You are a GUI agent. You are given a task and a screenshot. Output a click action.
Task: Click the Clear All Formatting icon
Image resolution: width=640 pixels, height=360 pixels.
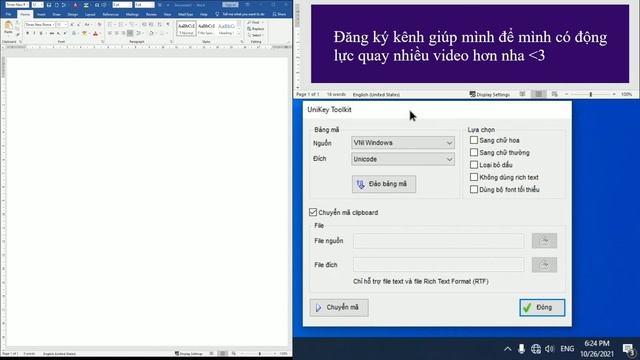[x=99, y=24]
